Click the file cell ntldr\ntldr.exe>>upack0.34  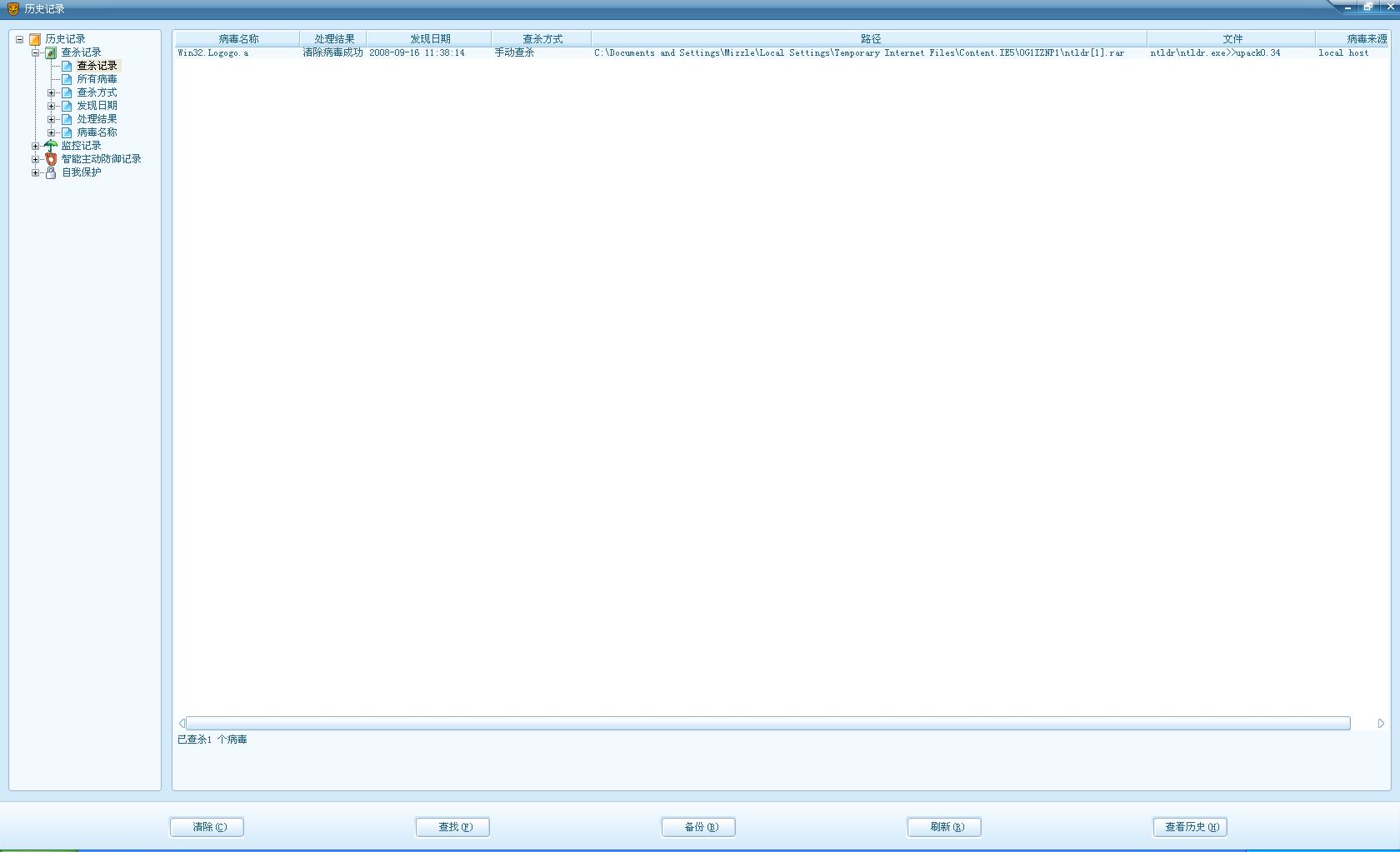[x=1215, y=52]
